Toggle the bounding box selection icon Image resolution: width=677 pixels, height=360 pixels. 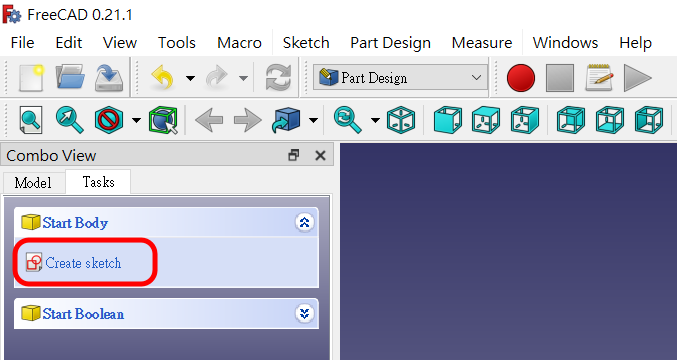tap(163, 120)
